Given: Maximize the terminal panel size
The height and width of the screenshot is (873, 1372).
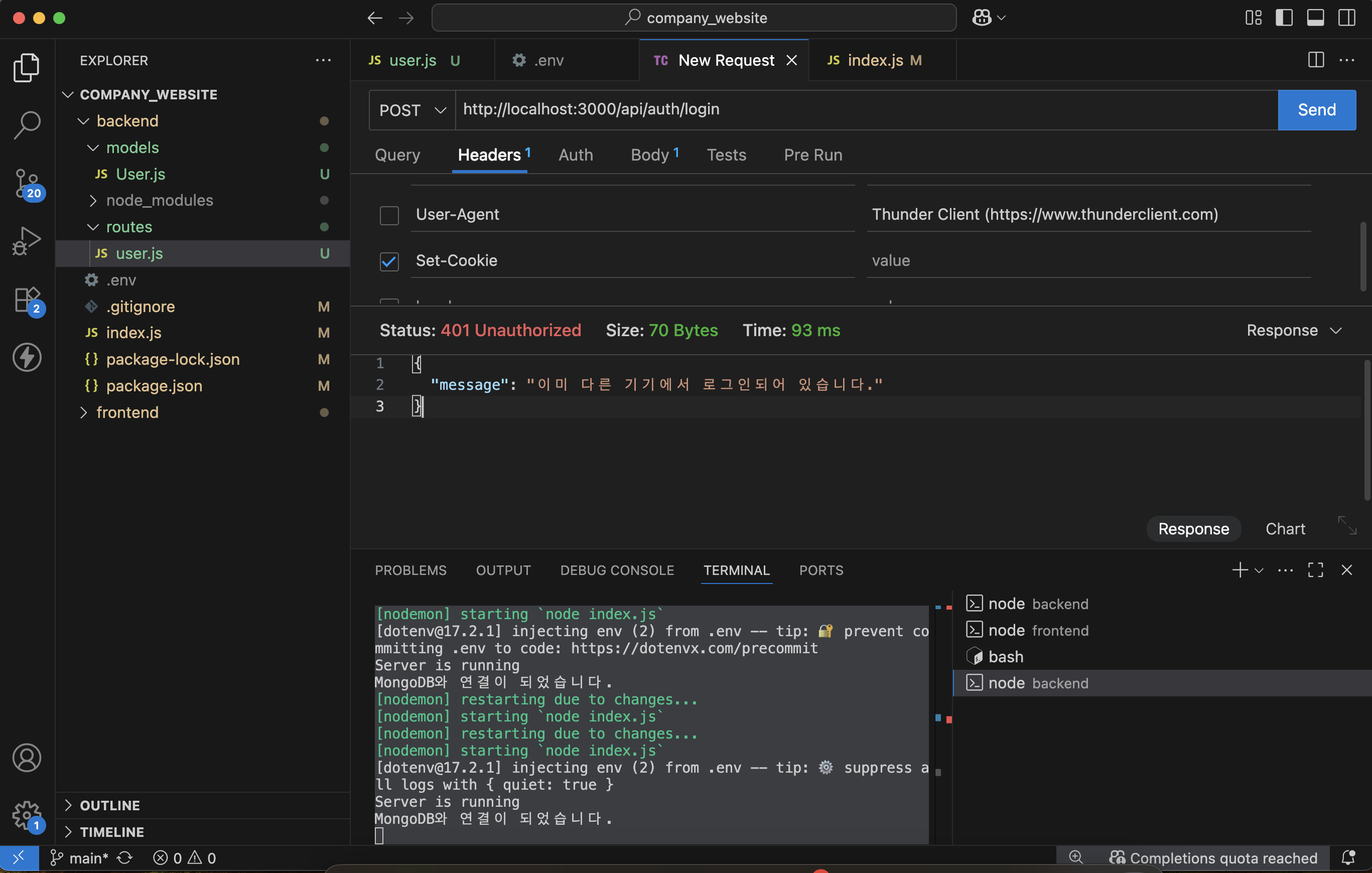Looking at the screenshot, I should point(1316,570).
